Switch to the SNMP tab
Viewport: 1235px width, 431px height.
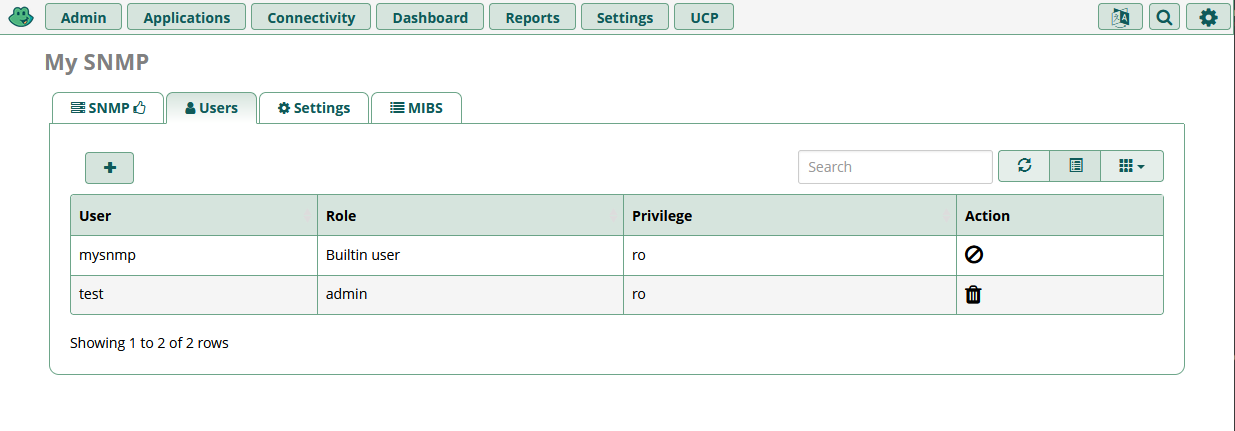(108, 108)
